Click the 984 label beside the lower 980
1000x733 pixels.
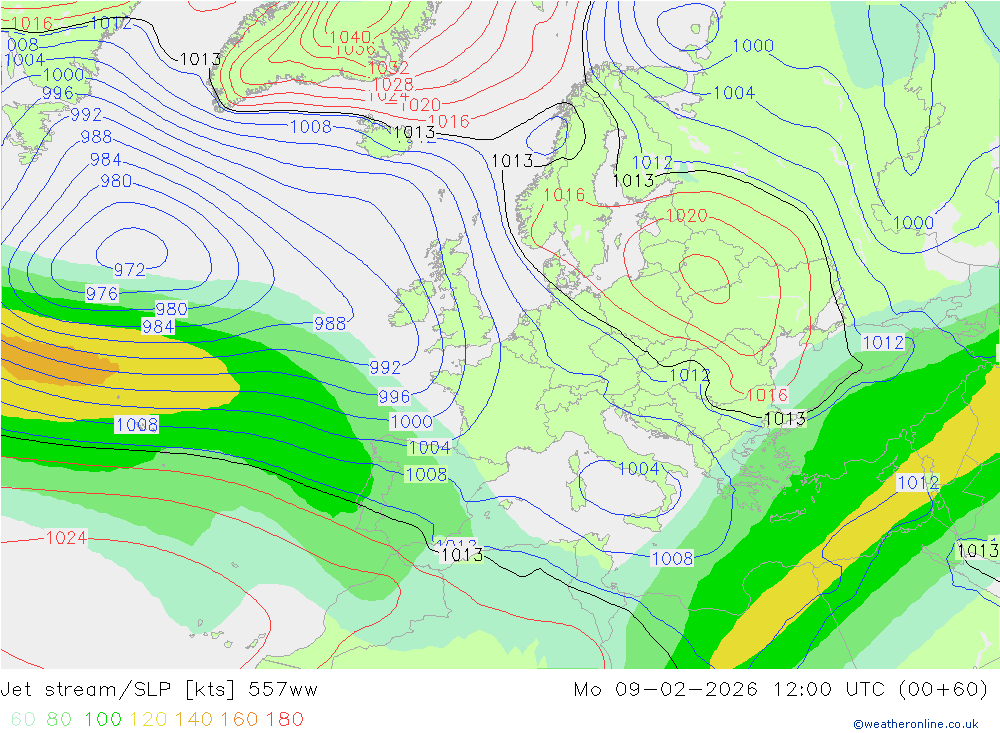[x=158, y=327]
